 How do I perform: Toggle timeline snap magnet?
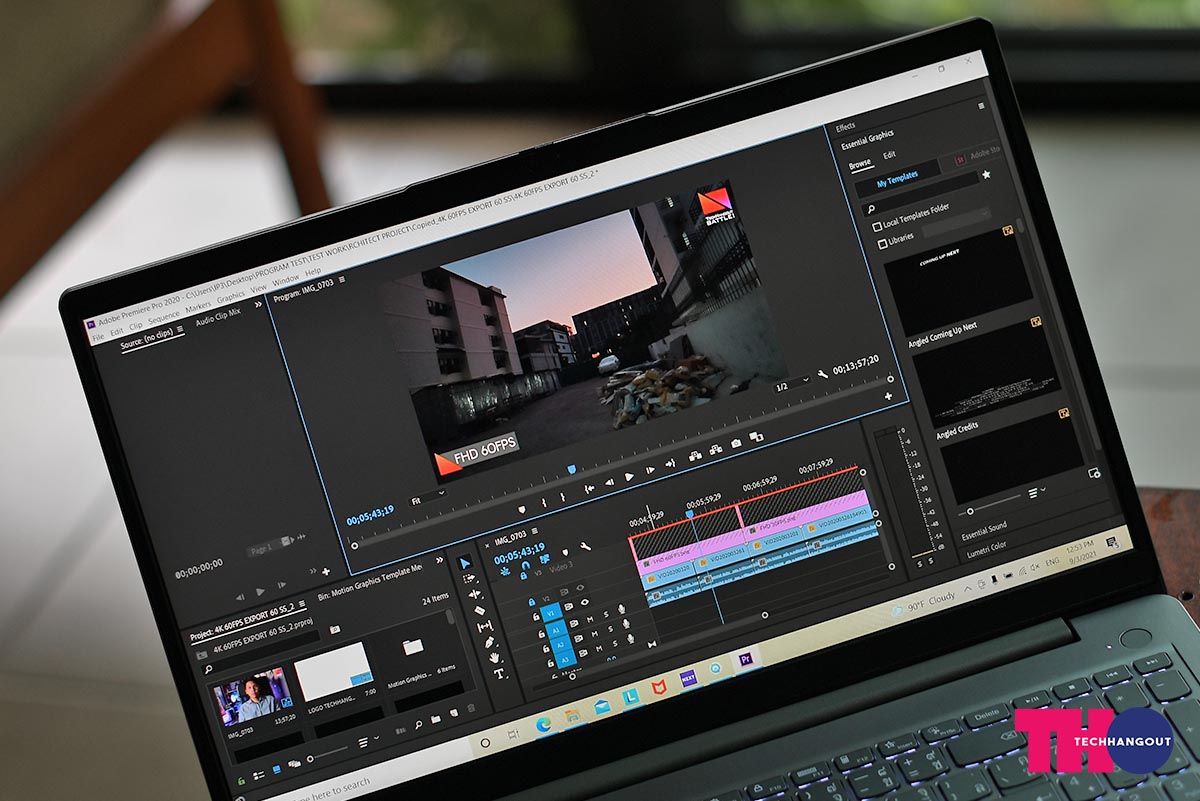[x=526, y=565]
